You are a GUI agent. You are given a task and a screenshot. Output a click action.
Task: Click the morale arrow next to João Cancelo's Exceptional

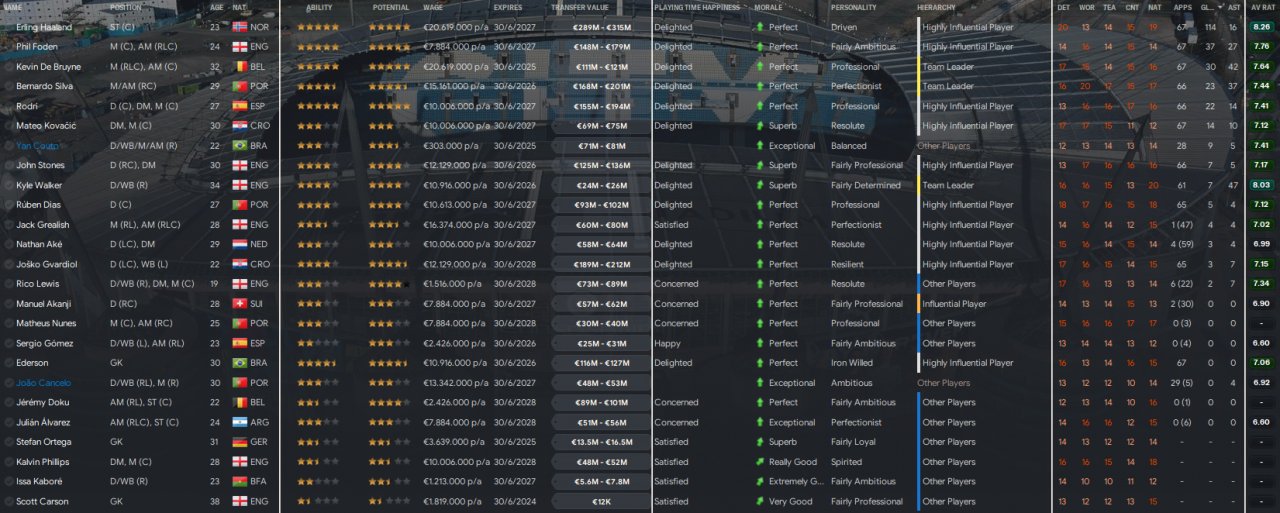click(x=760, y=383)
